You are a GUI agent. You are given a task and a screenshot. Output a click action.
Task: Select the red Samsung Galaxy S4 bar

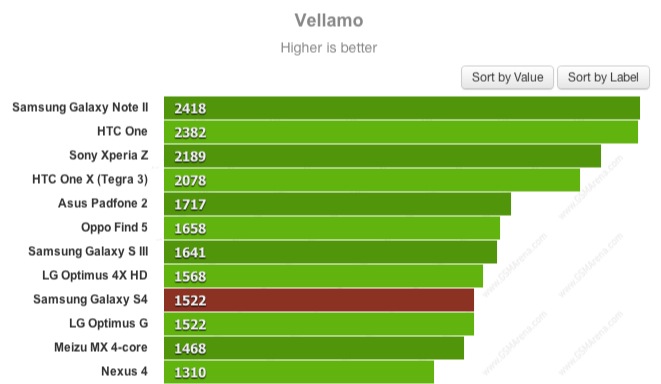pos(319,300)
